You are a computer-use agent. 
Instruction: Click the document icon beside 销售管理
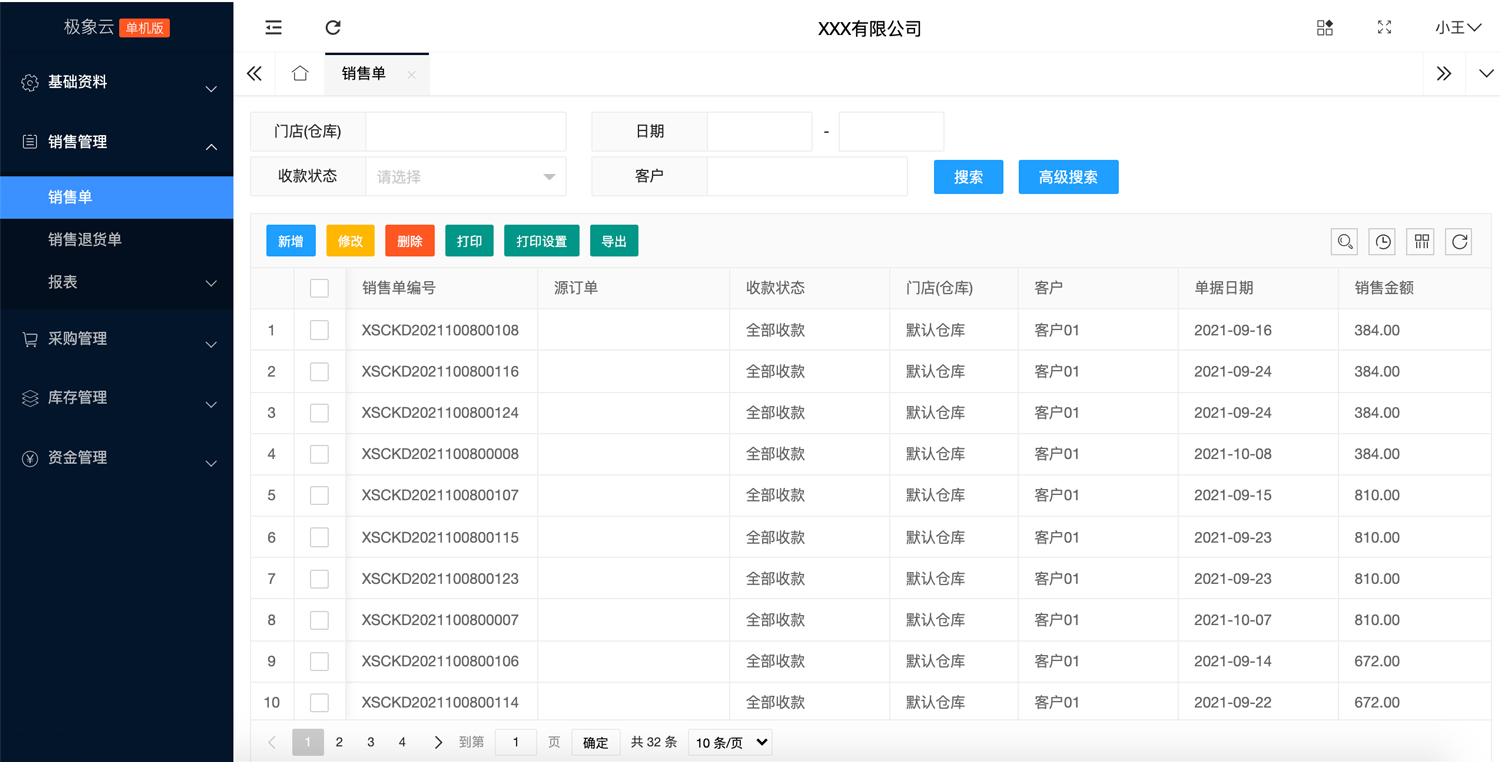point(30,142)
